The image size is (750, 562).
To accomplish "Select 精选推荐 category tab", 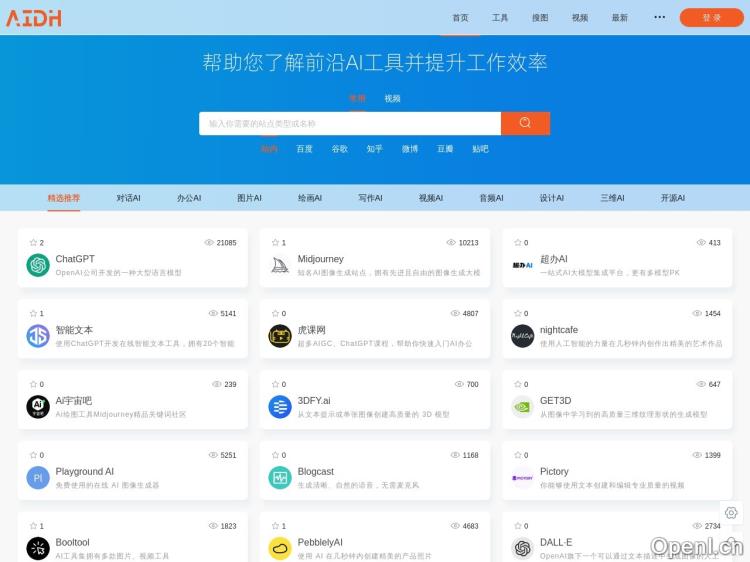I will (64, 198).
